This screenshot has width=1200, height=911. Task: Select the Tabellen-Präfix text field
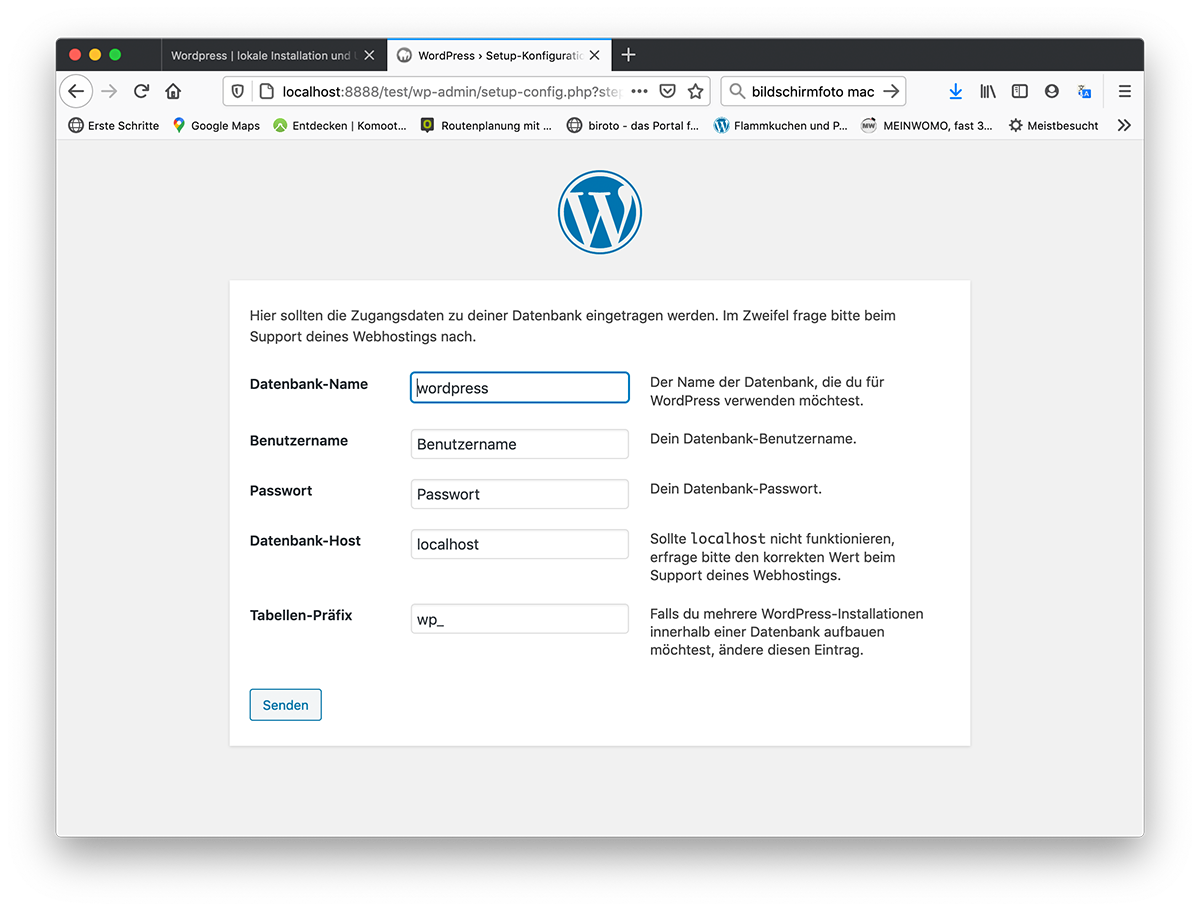tap(519, 619)
